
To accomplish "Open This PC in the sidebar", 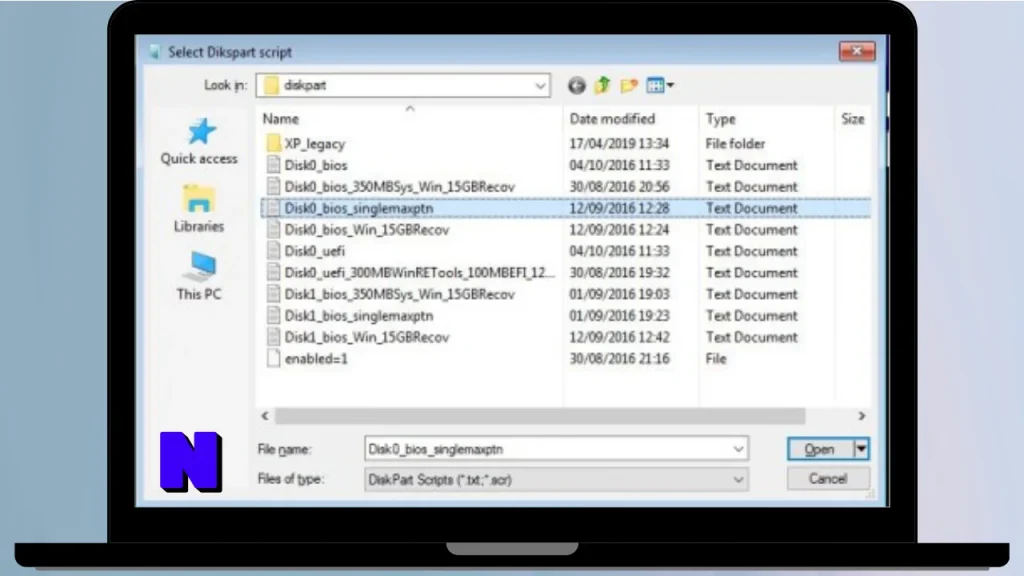I will 199,276.
